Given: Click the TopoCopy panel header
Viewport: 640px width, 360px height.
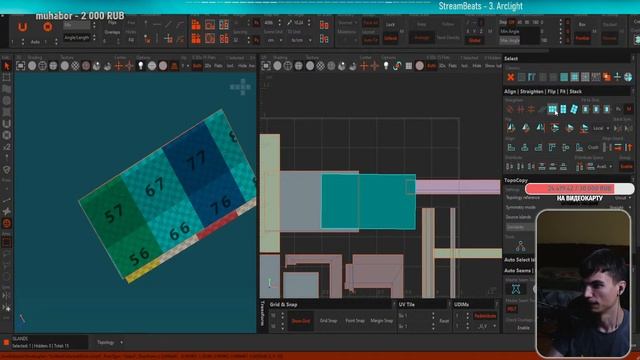Looking at the screenshot, I should 516,180.
